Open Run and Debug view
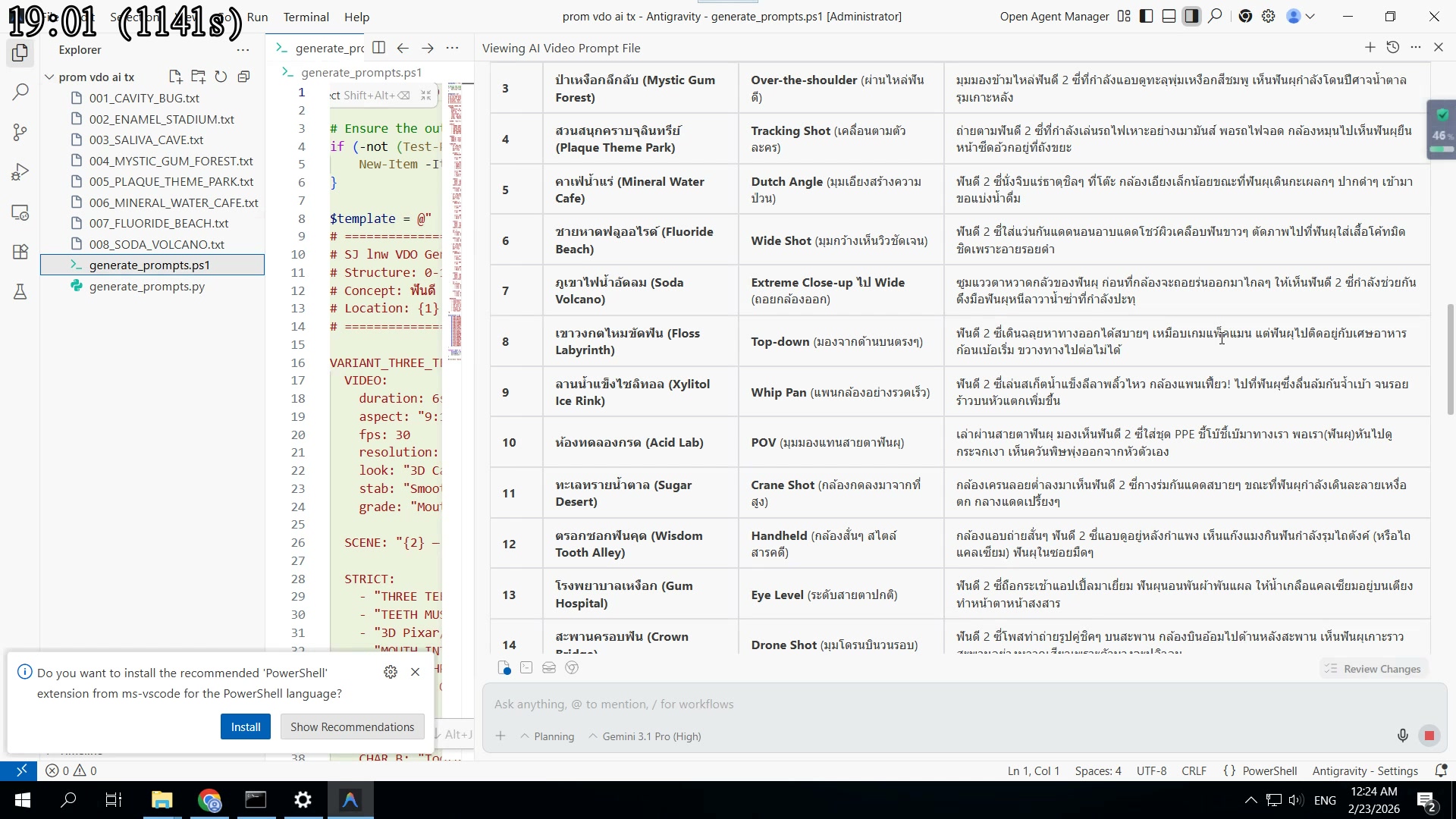The image size is (1456, 819). [x=20, y=173]
